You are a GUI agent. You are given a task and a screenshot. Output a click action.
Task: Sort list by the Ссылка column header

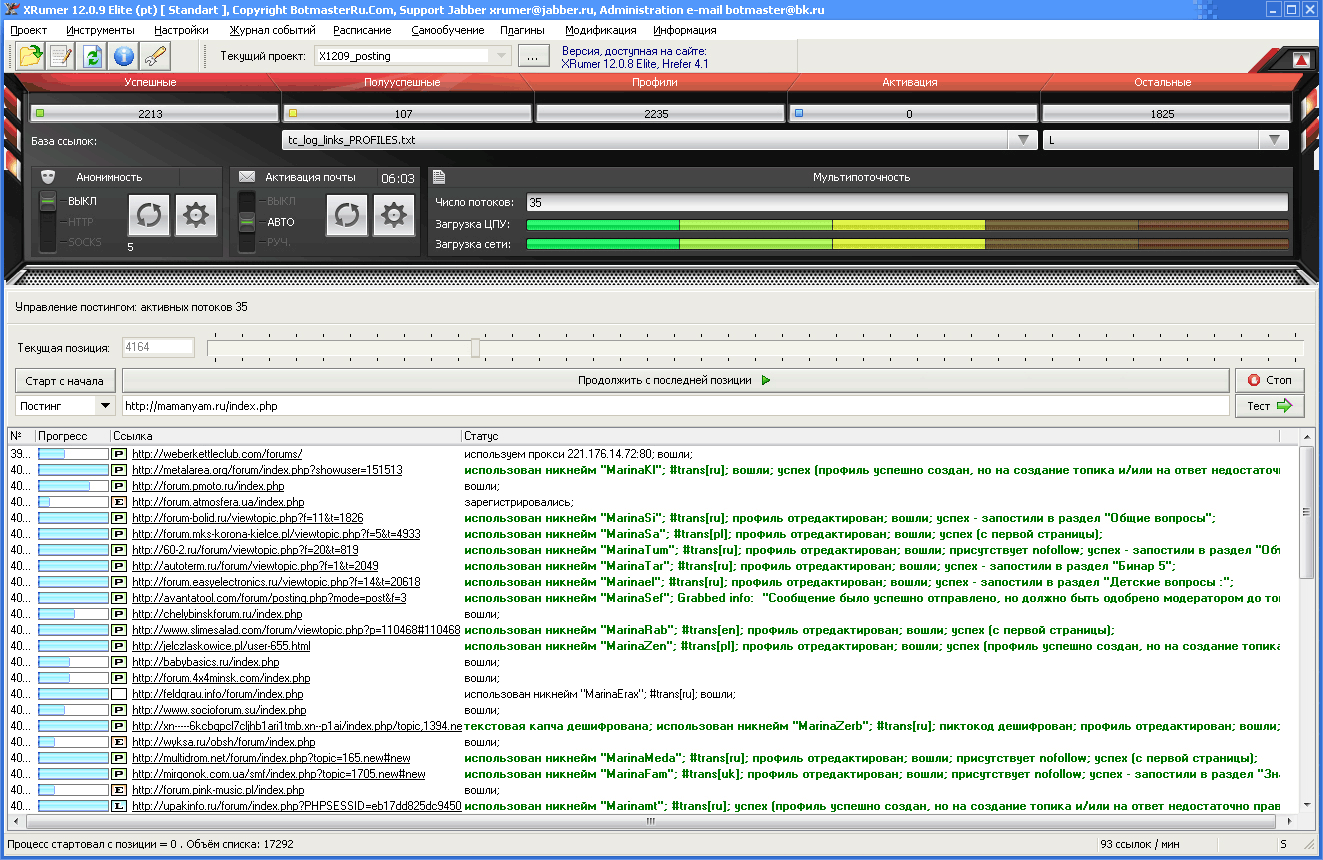coord(285,436)
